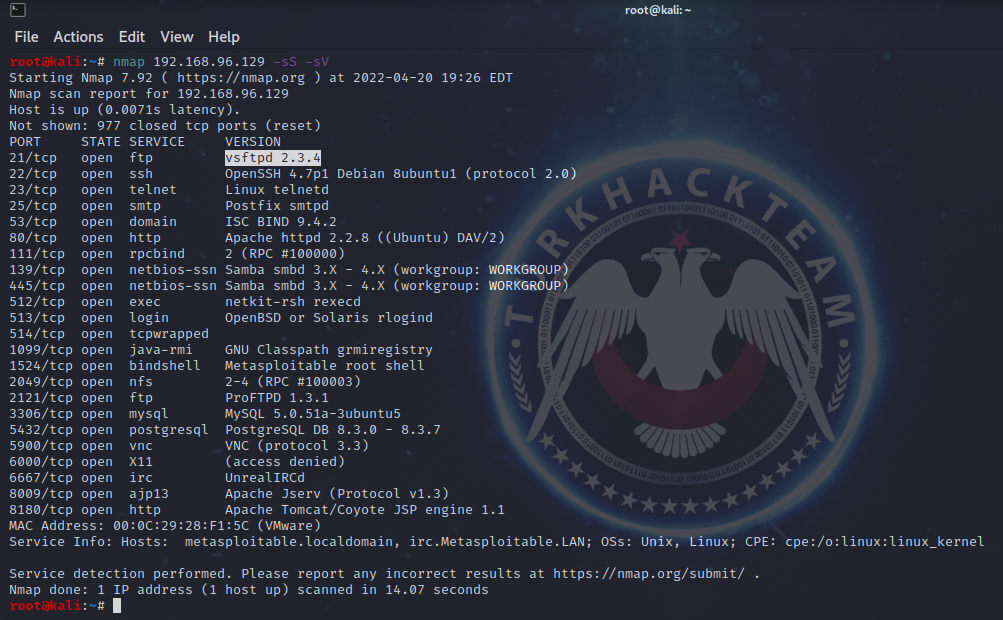Click the 23/tcp port entry
Screen dimensions: 1003x620
click(33, 190)
